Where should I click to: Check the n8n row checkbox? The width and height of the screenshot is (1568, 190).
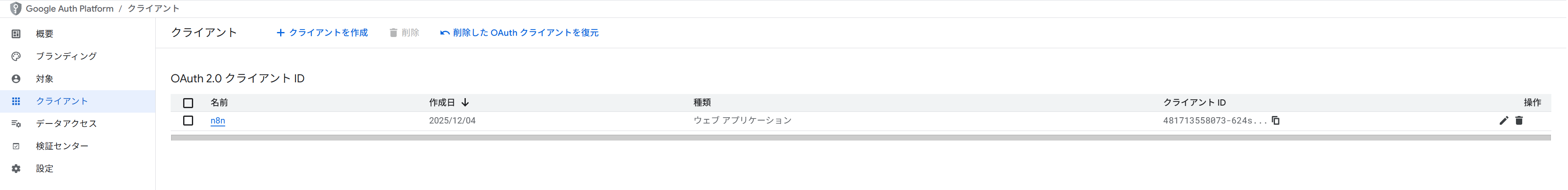[x=188, y=121]
